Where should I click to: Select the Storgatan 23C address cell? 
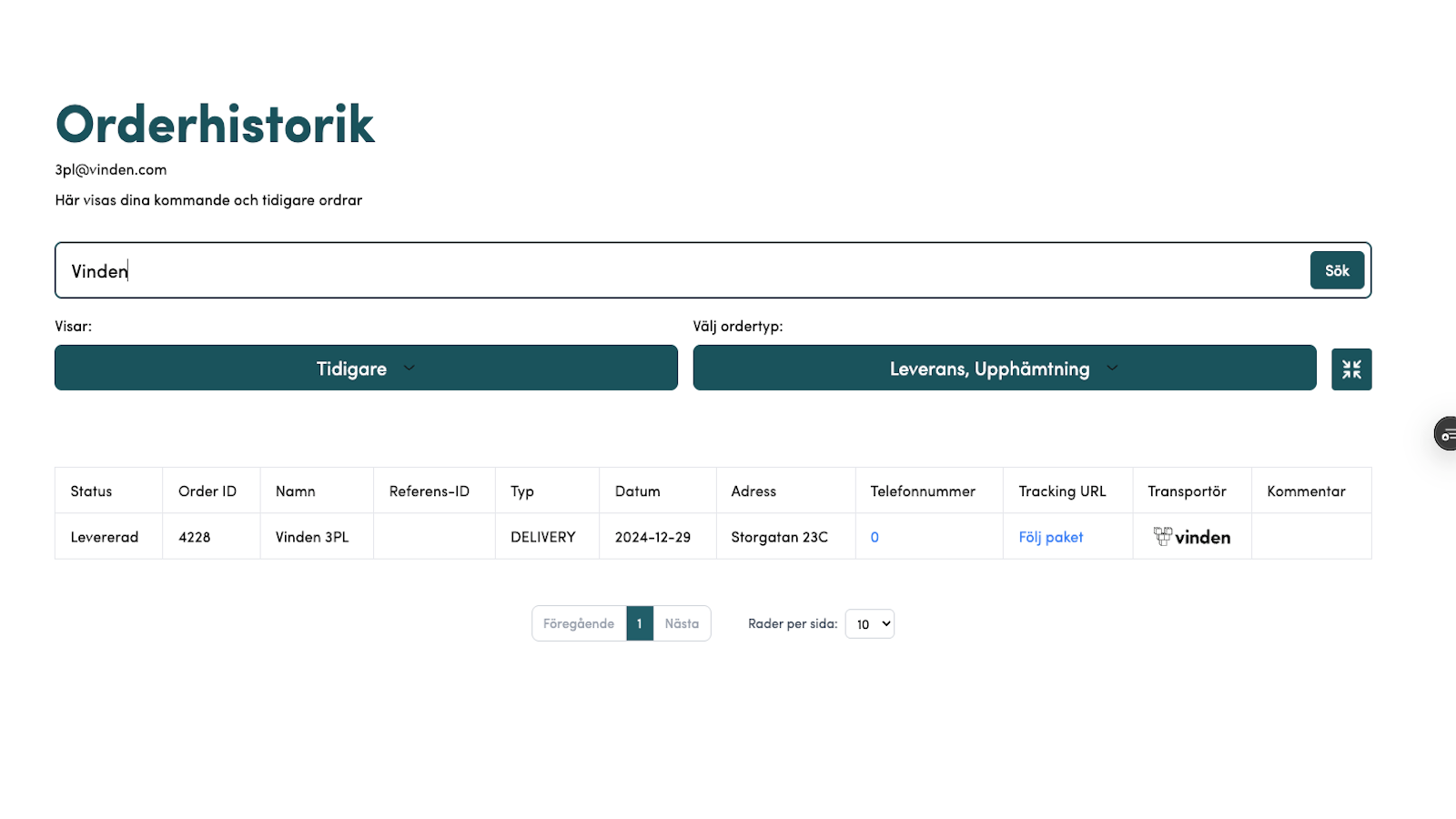pyautogui.click(x=785, y=537)
